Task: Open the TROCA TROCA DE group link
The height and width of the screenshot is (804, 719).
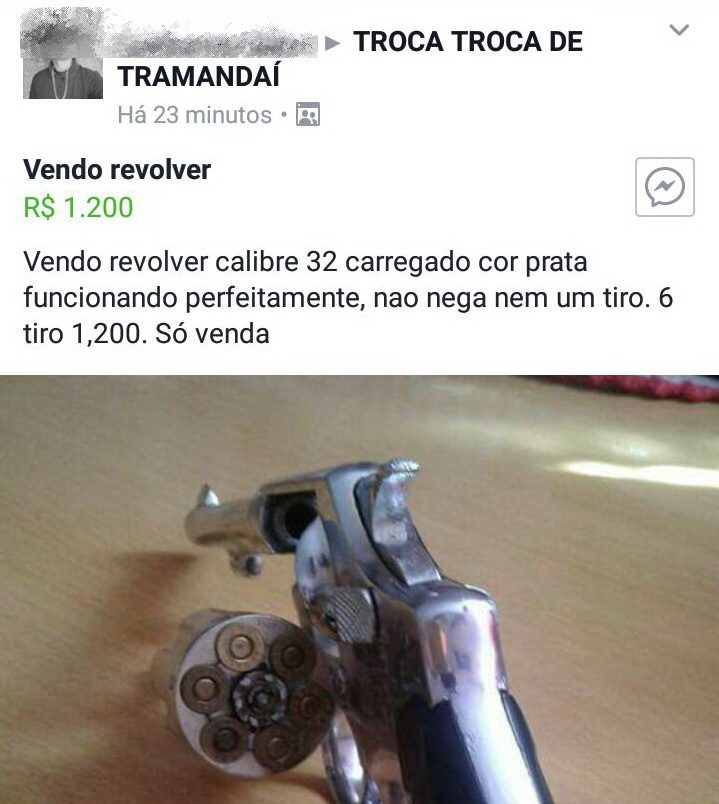Action: [468, 42]
